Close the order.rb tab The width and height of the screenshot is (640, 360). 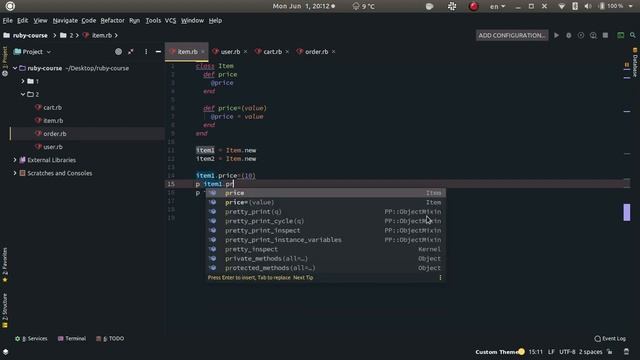coord(333,52)
